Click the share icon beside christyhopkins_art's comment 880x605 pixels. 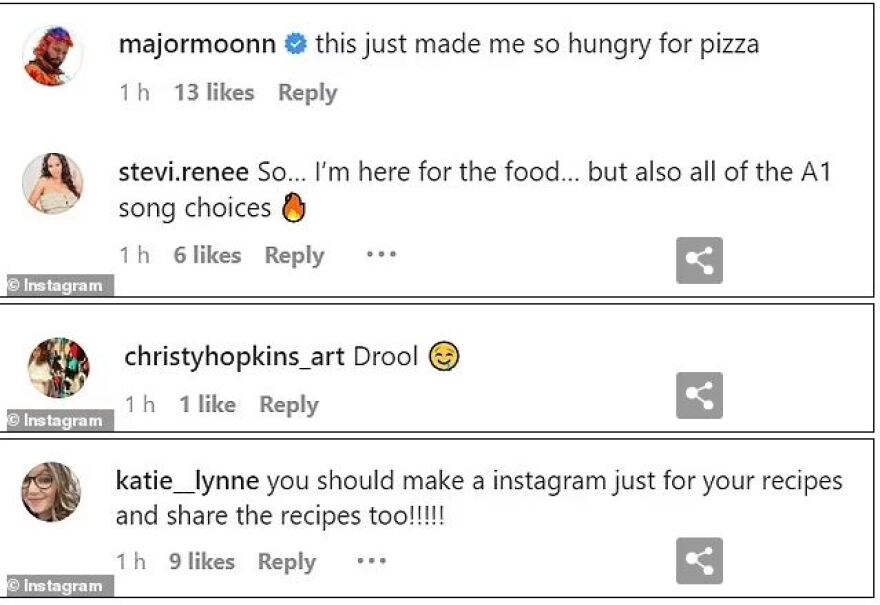coord(699,396)
